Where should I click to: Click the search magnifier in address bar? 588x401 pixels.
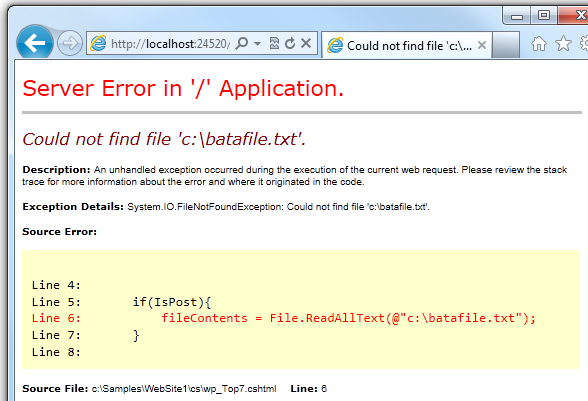click(242, 44)
